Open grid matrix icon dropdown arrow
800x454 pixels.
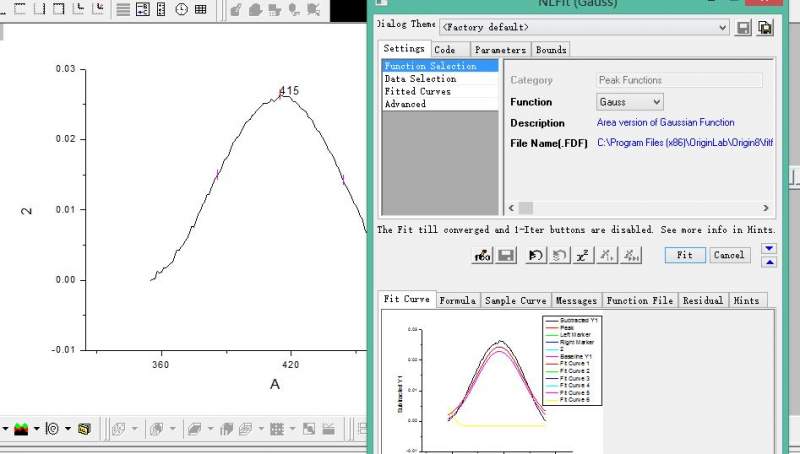[292, 429]
